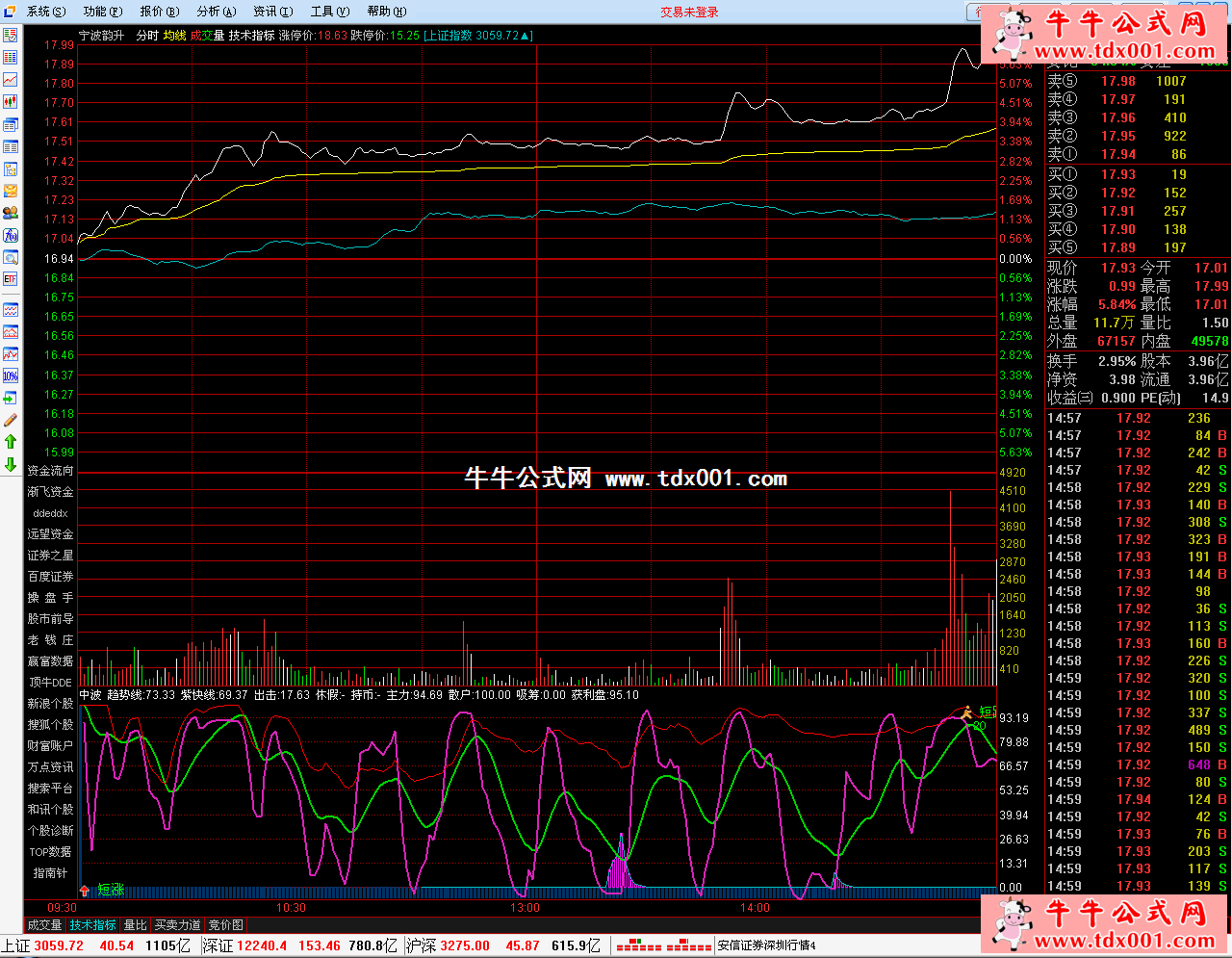Switch to the 买卖力道 tab

coord(178,925)
